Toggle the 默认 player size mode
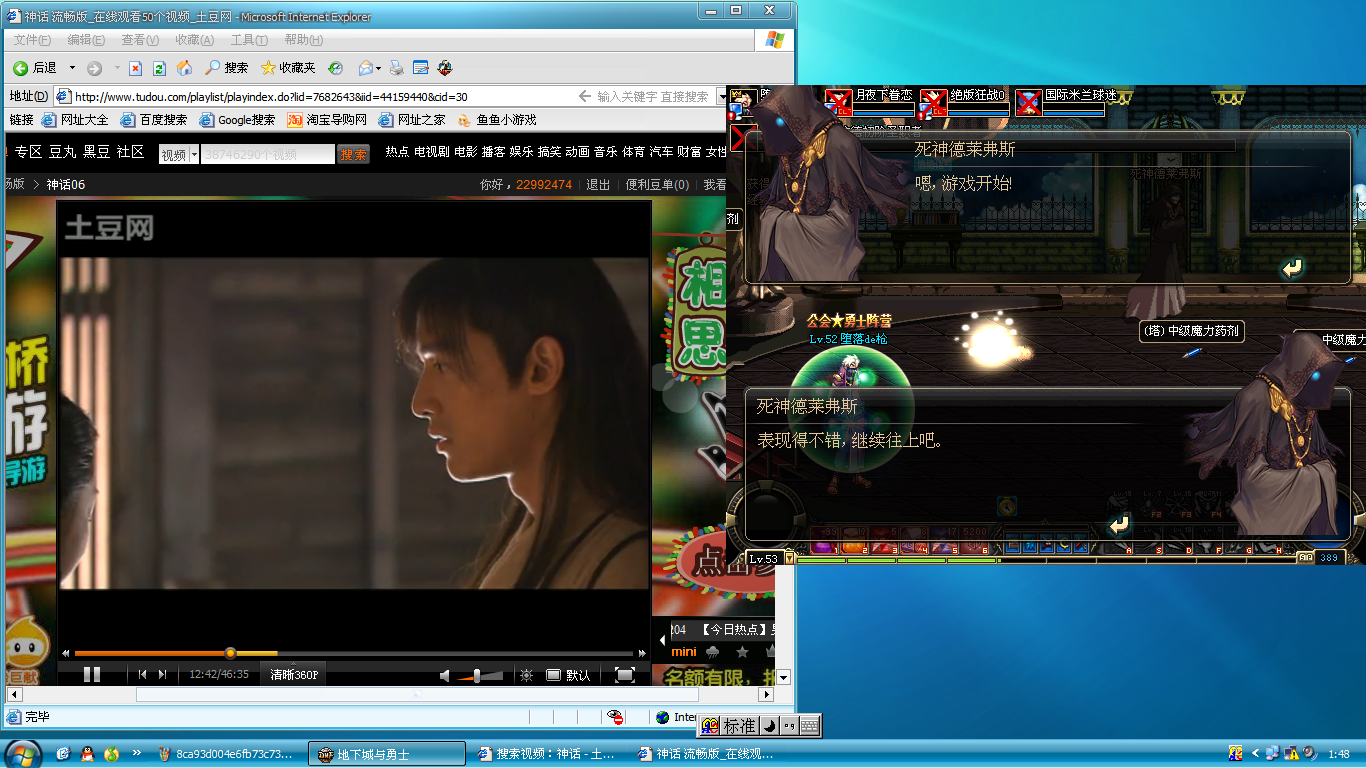This screenshot has height=768, width=1366. click(x=568, y=675)
